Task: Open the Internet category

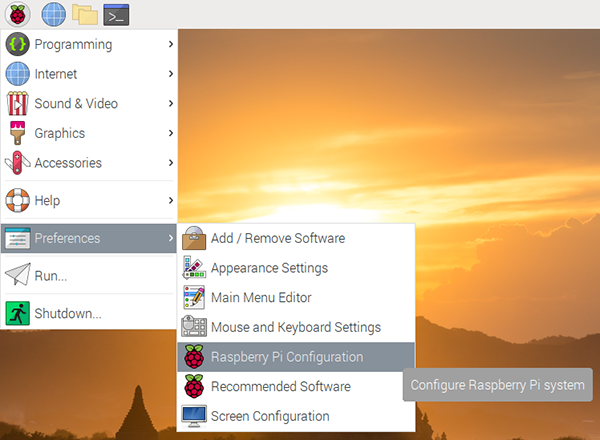Action: pyautogui.click(x=89, y=74)
